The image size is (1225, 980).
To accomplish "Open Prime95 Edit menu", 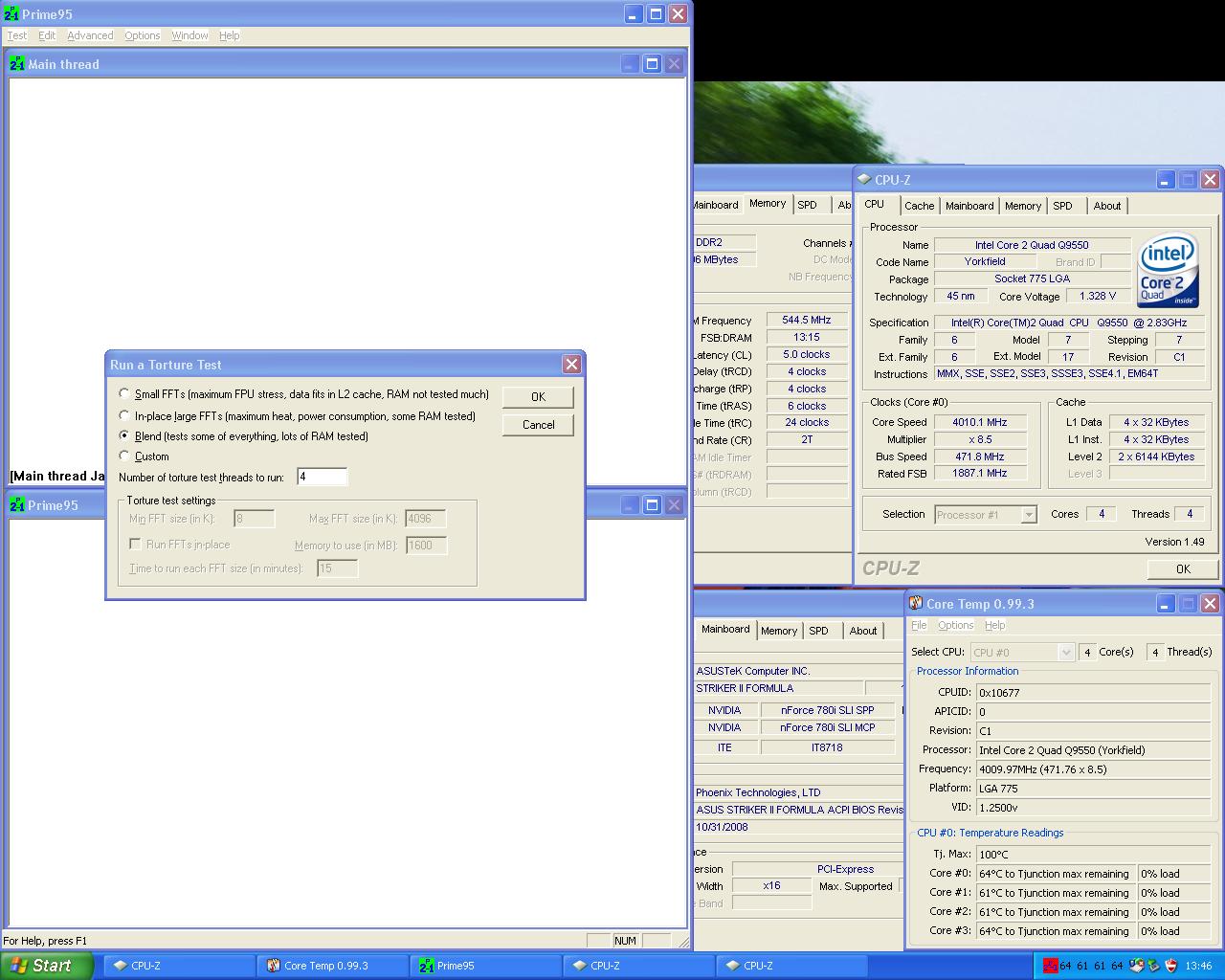I will [47, 35].
